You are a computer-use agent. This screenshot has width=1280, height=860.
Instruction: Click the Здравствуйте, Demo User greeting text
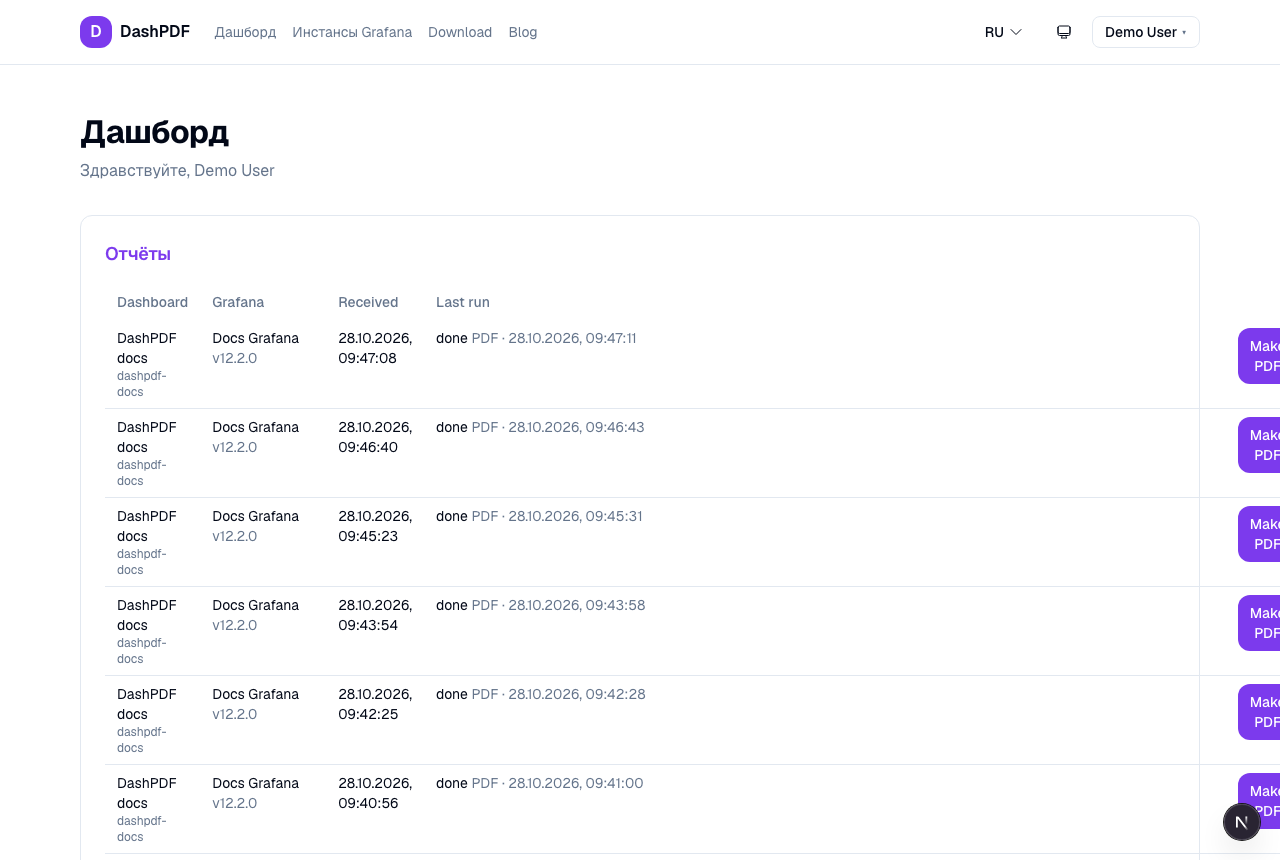[x=177, y=170]
